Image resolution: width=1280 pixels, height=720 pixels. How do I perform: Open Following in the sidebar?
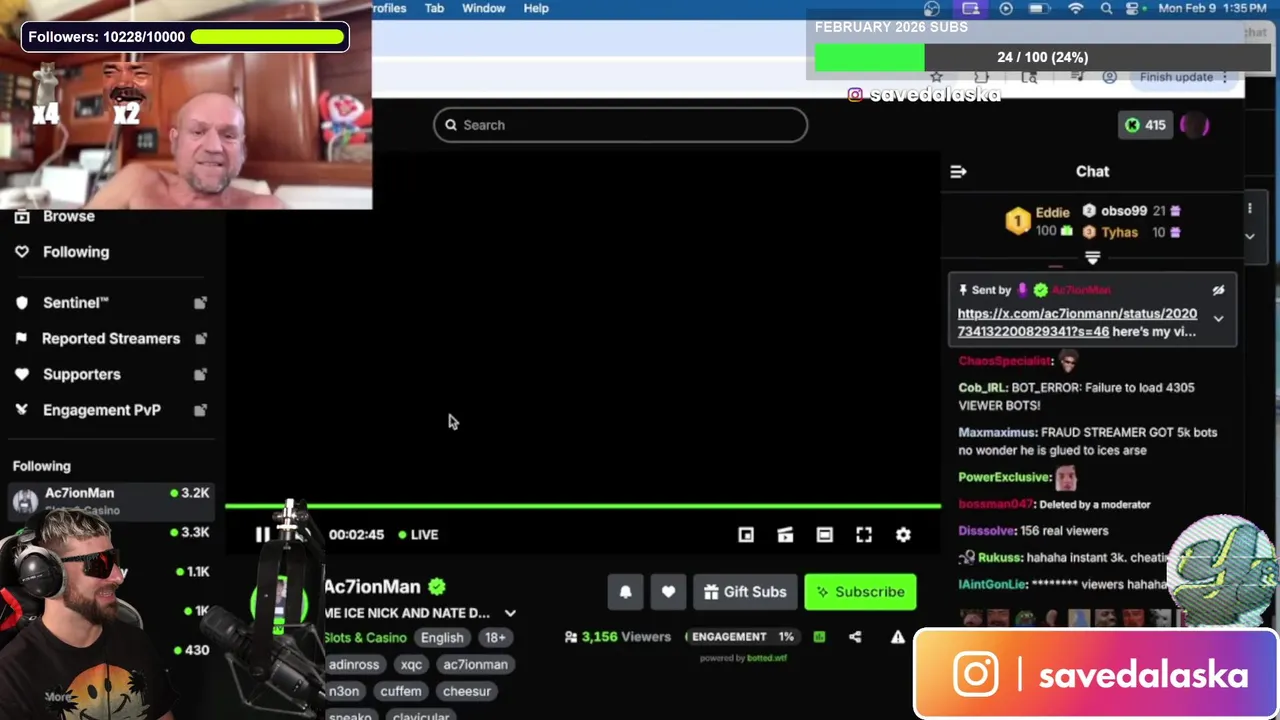click(x=76, y=252)
